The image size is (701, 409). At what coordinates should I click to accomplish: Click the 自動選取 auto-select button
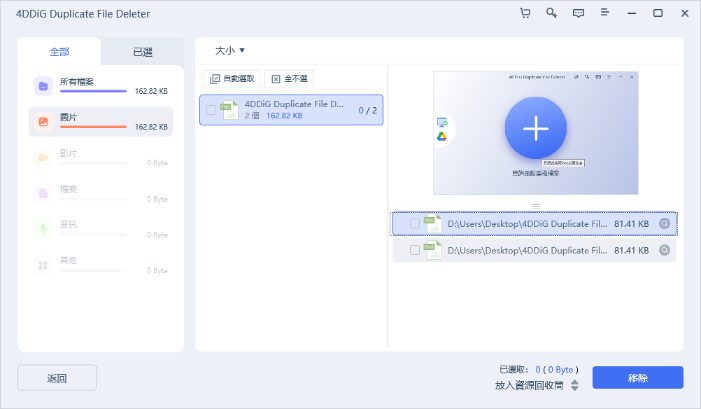pos(232,79)
